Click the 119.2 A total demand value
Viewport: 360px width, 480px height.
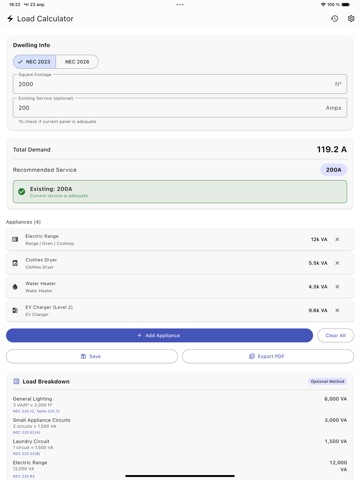click(x=332, y=149)
